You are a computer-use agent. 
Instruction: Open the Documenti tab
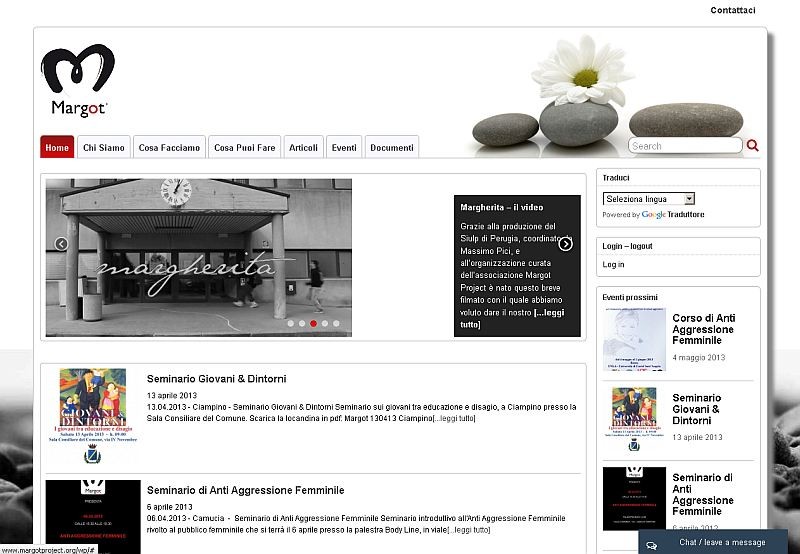point(391,148)
